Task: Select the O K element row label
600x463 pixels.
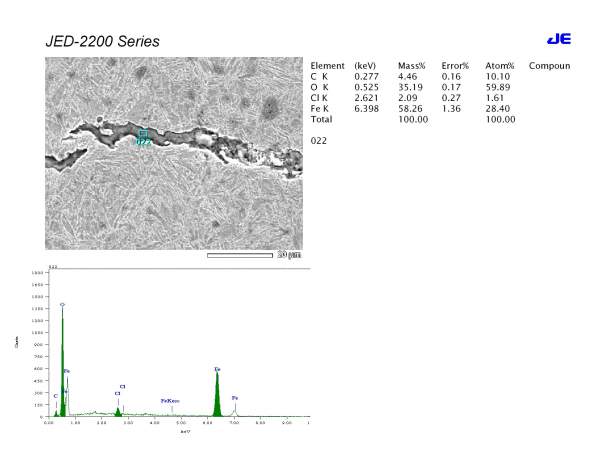Action: coord(319,87)
